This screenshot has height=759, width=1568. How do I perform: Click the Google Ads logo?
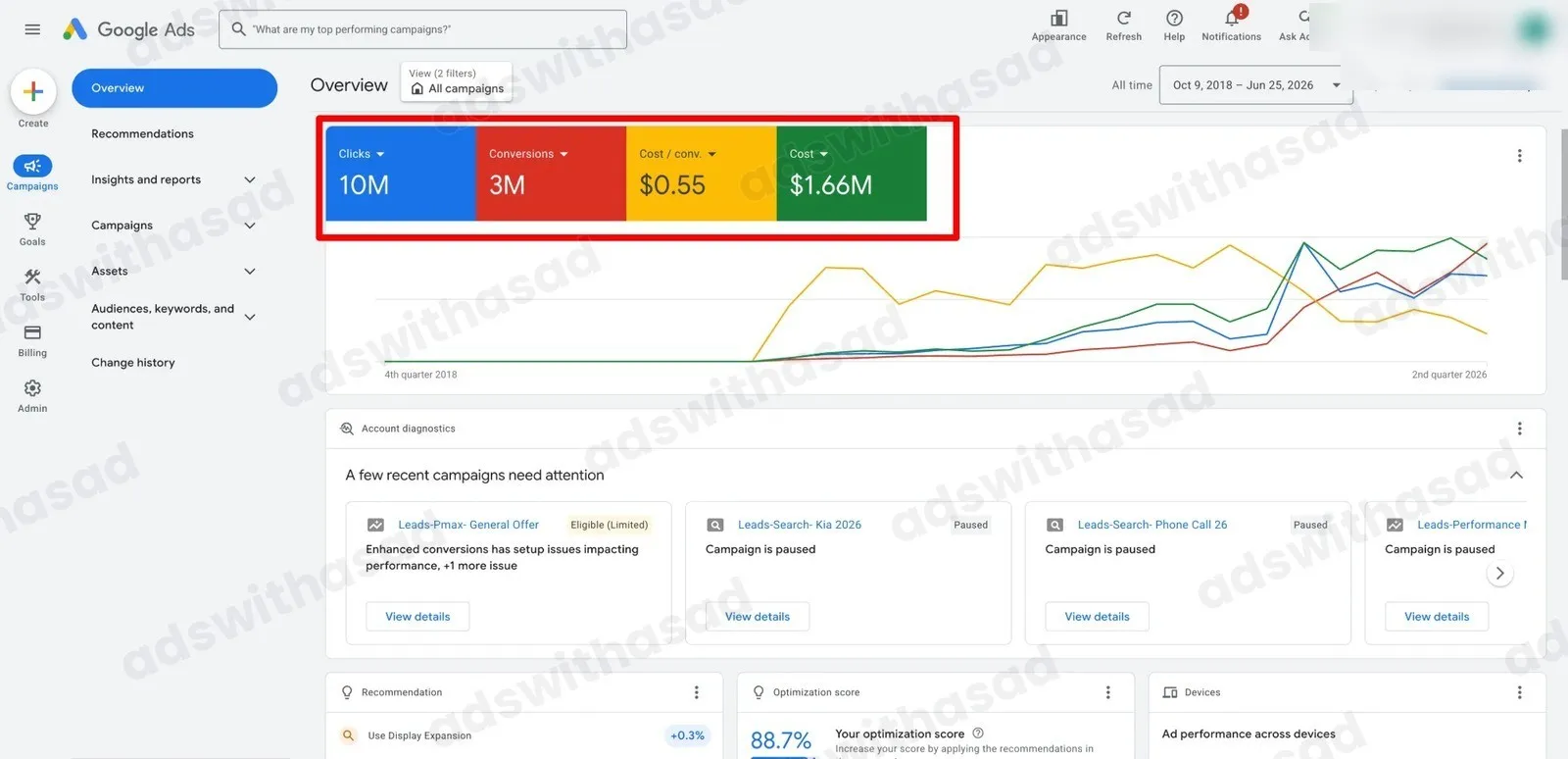point(128,29)
